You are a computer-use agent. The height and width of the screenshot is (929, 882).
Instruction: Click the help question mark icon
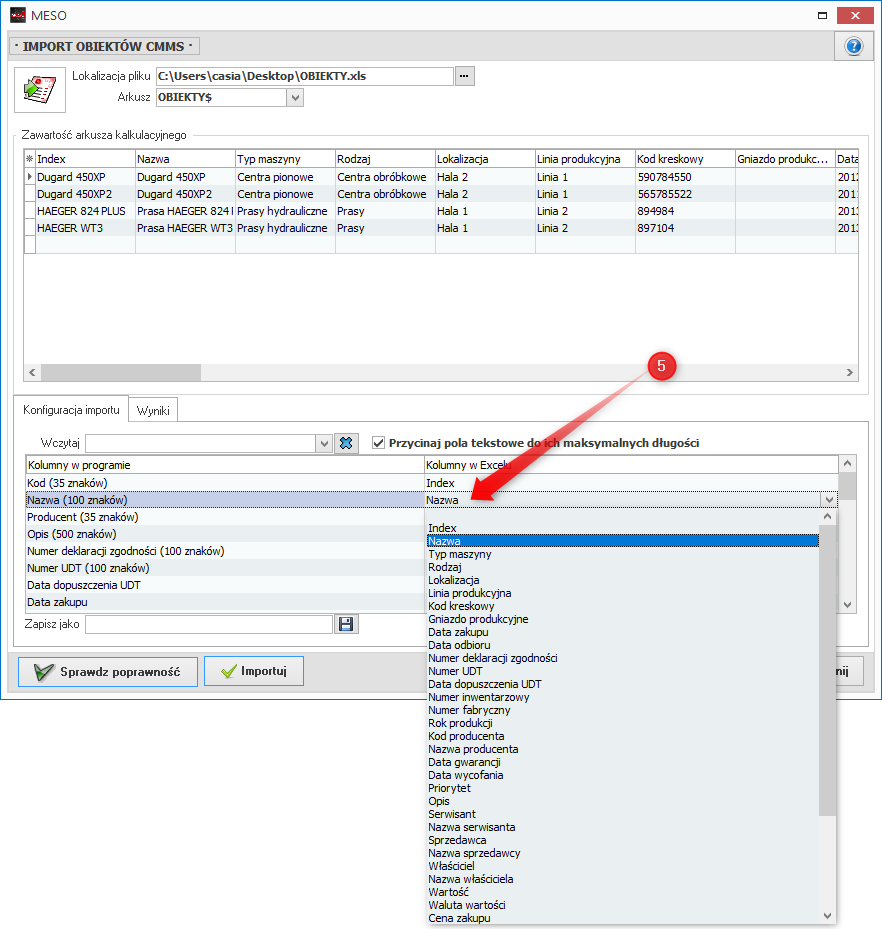tap(853, 46)
